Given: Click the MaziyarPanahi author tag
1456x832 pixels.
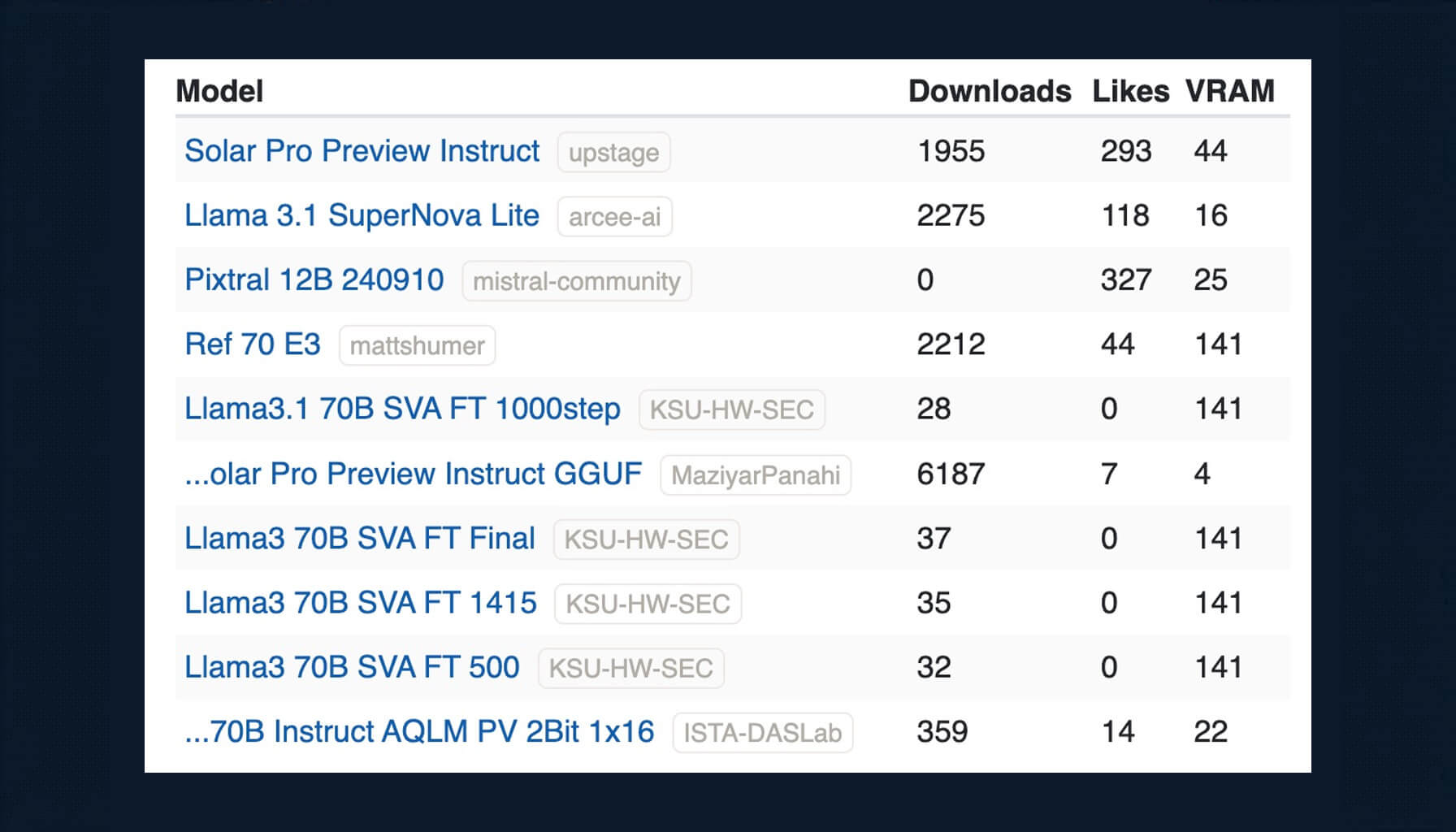Looking at the screenshot, I should click(756, 475).
